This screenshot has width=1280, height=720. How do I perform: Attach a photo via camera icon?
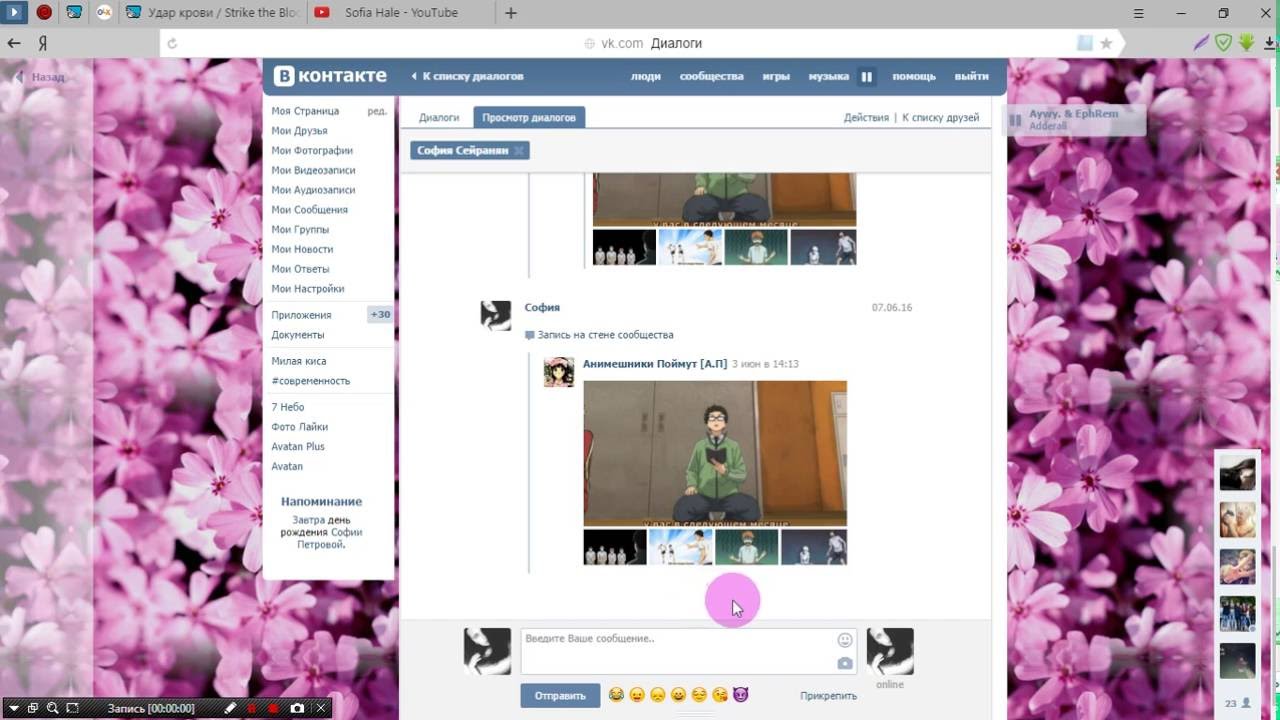(x=845, y=663)
